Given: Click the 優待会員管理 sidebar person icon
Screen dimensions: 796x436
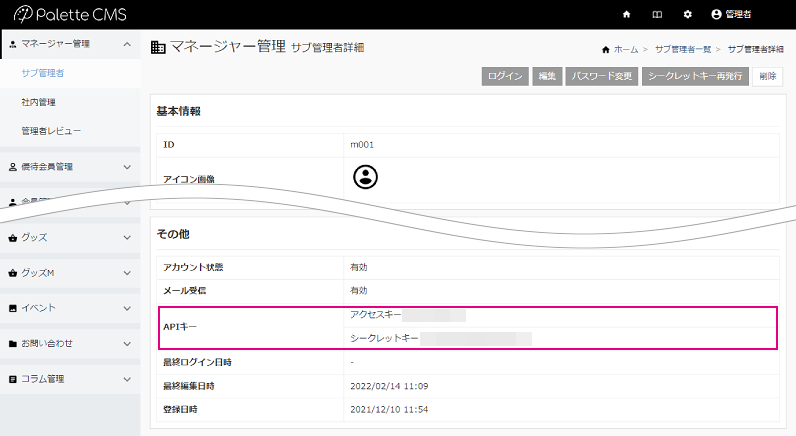Looking at the screenshot, I should pyautogui.click(x=13, y=166).
